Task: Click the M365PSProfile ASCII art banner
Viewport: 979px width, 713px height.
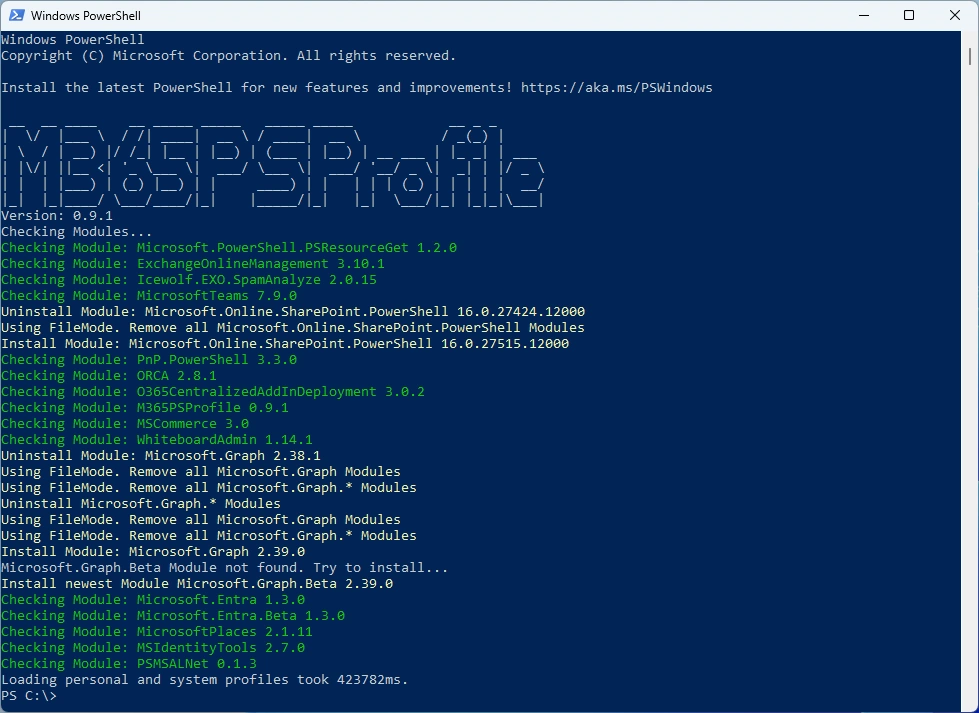Action: (x=273, y=165)
